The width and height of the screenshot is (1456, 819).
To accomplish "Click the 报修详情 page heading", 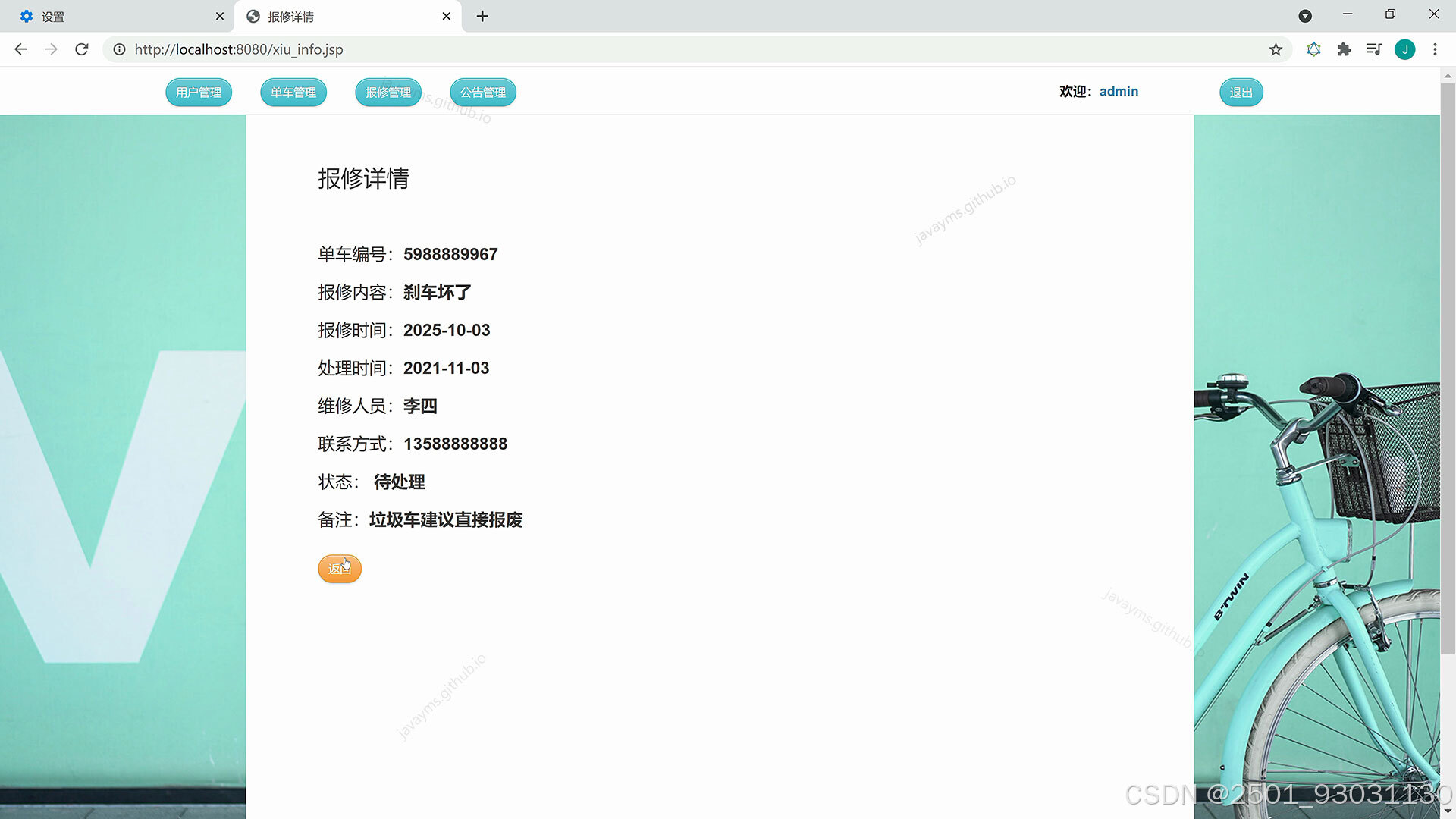I will tap(363, 178).
